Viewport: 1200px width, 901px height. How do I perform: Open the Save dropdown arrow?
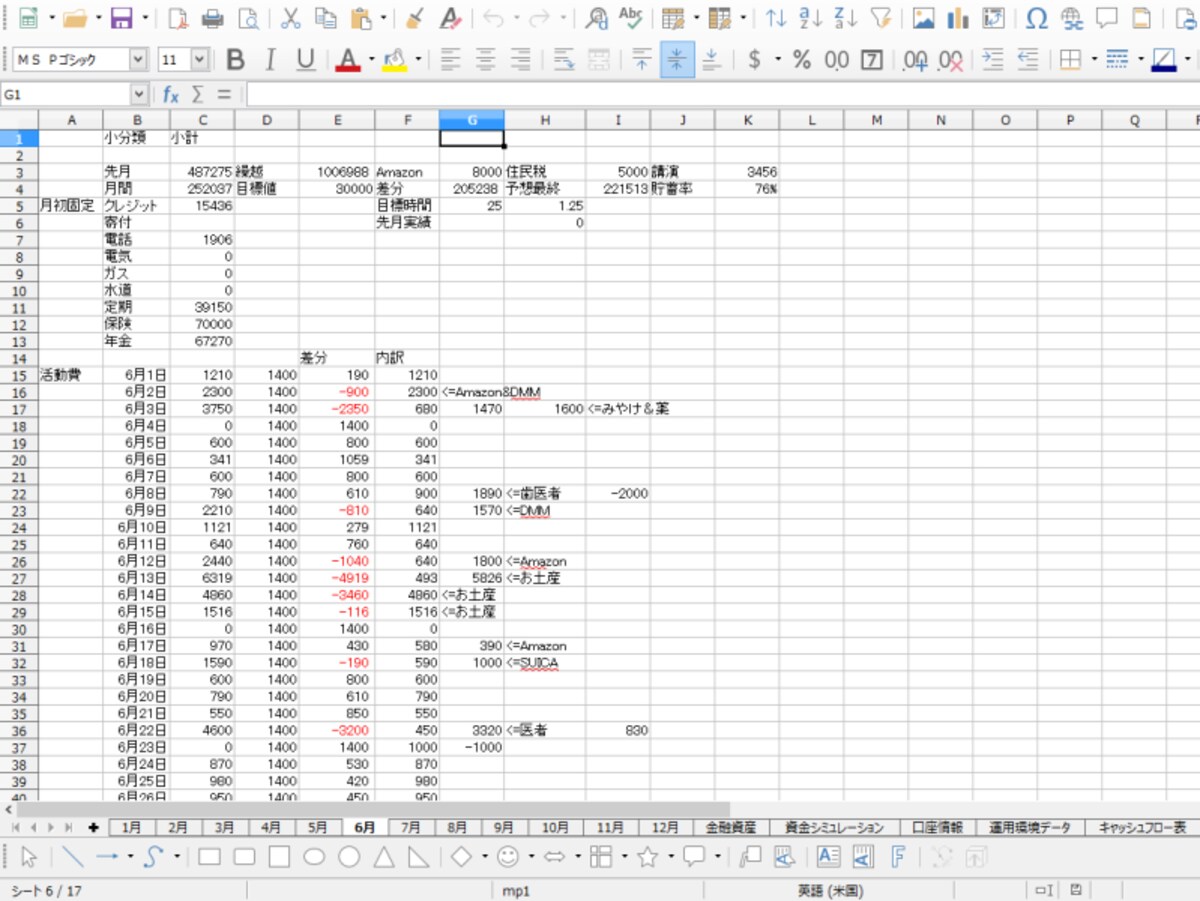tap(145, 18)
